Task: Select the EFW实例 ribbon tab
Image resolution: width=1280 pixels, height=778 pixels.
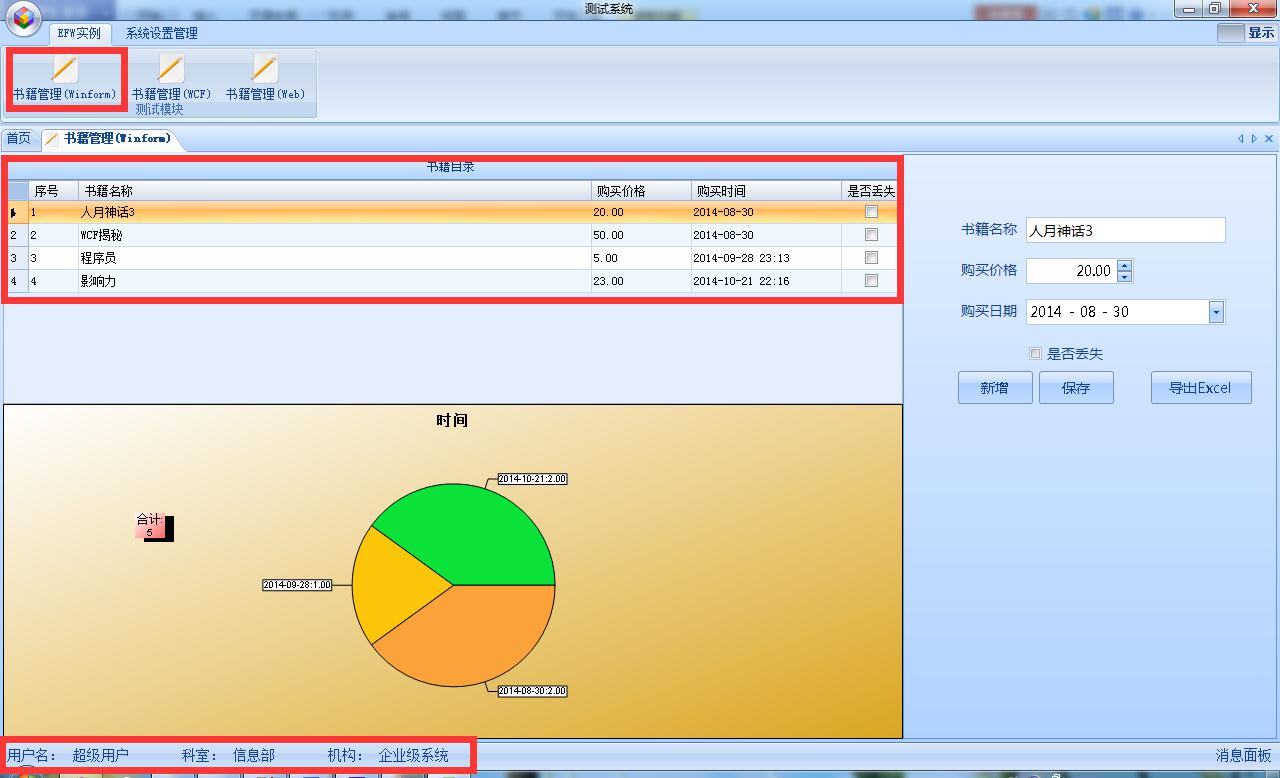Action: (81, 33)
